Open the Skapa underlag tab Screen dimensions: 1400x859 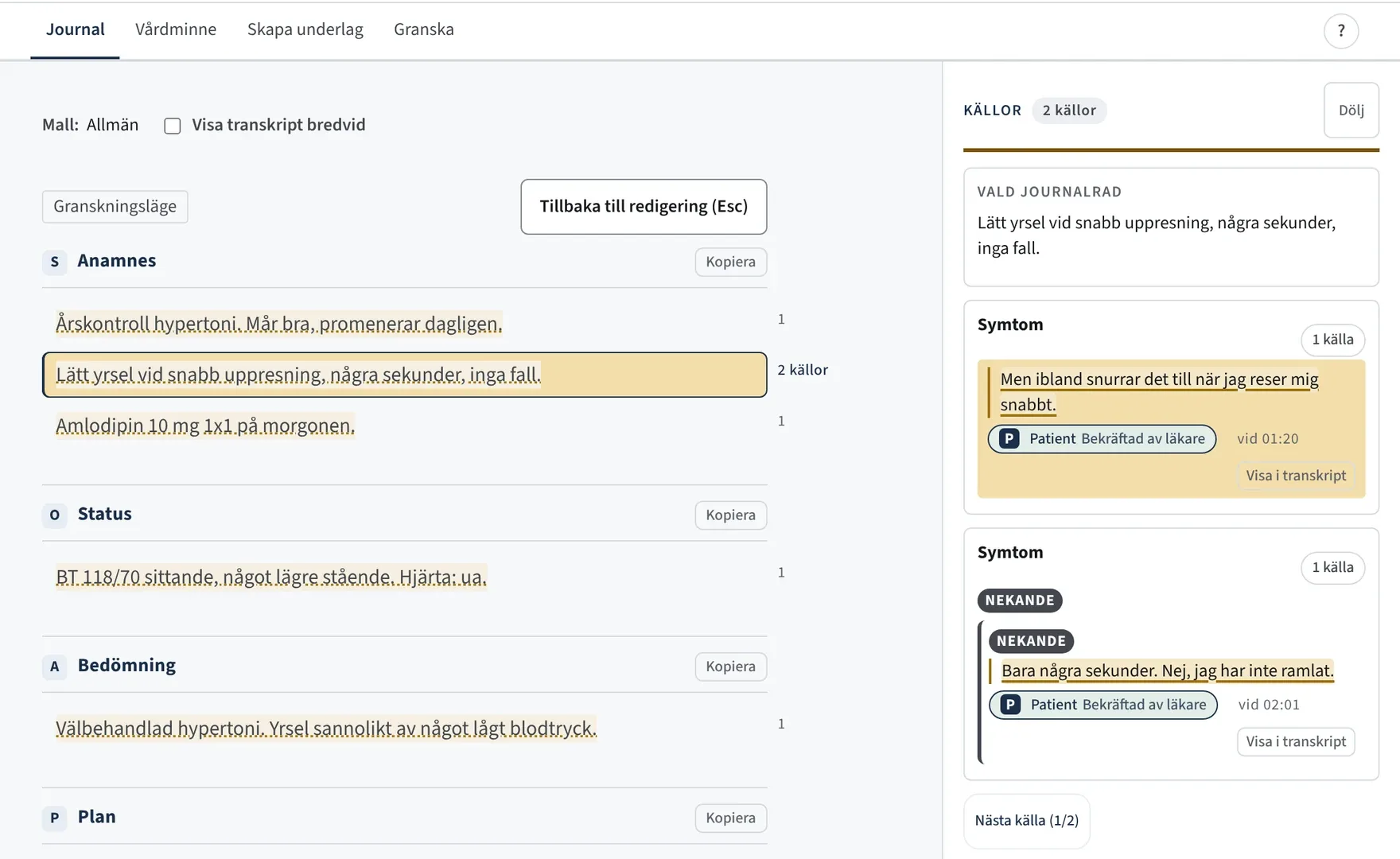305,29
